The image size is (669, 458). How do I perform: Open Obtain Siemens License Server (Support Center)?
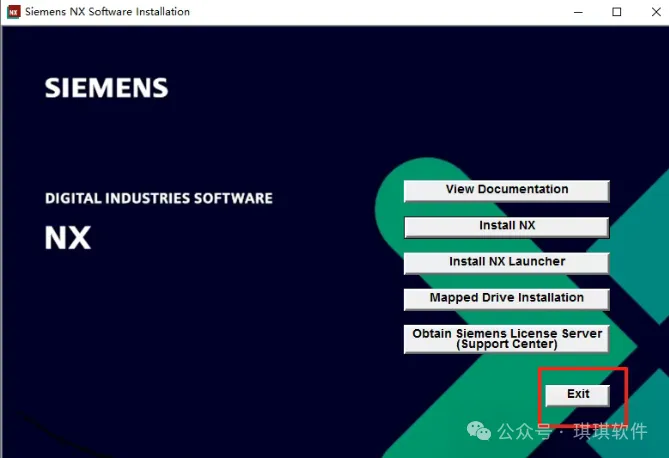coord(506,339)
